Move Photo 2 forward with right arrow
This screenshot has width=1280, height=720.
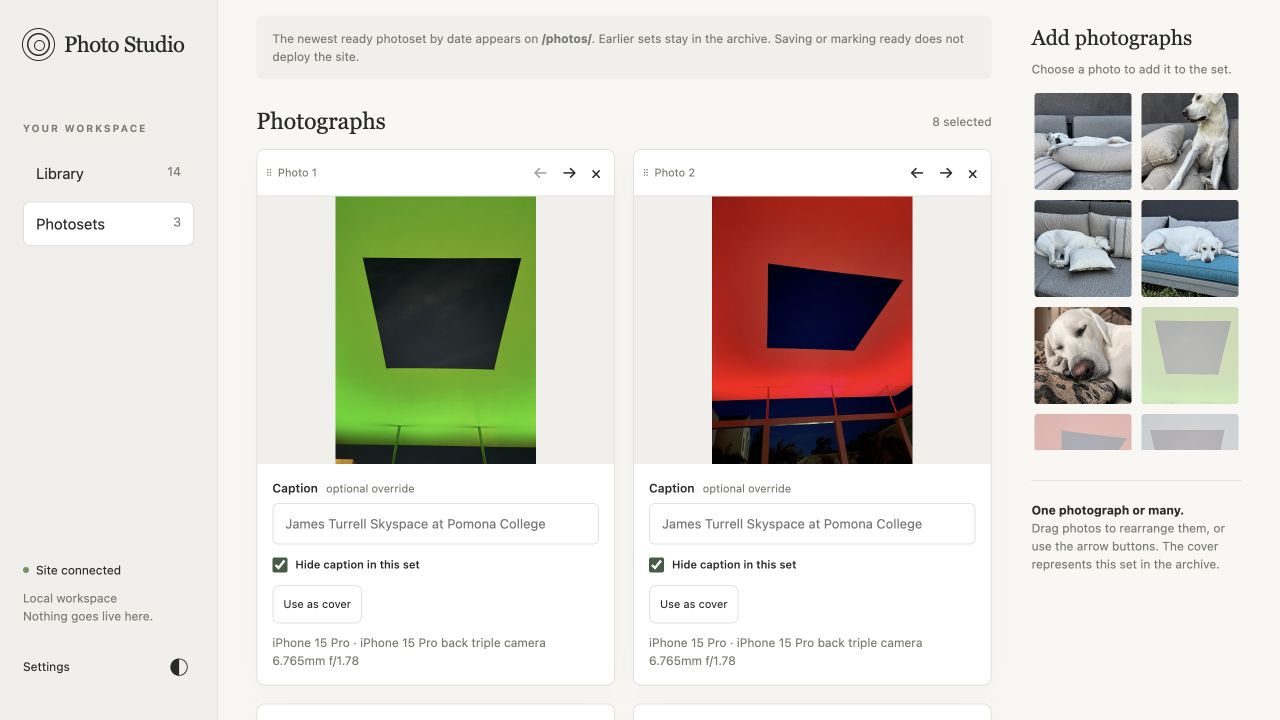[946, 173]
